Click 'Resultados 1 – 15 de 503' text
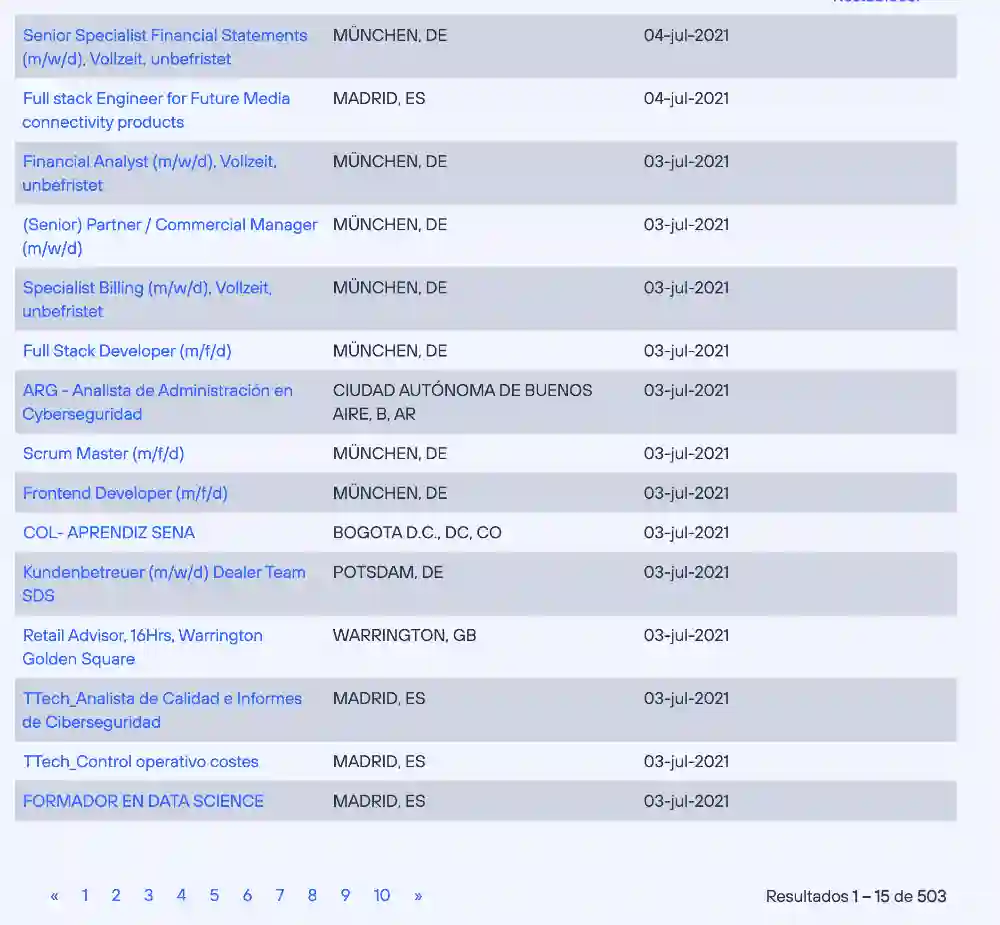The height and width of the screenshot is (925, 1000). pyautogui.click(x=856, y=896)
